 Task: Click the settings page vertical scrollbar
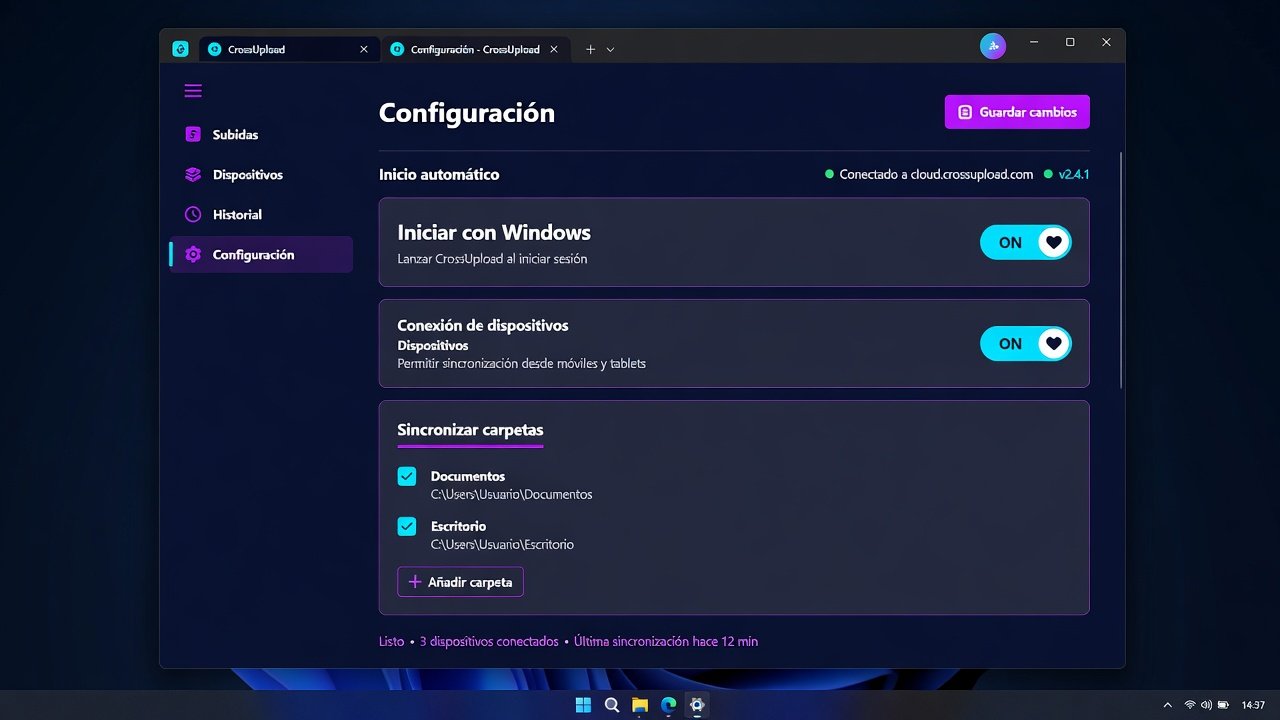[x=1121, y=270]
